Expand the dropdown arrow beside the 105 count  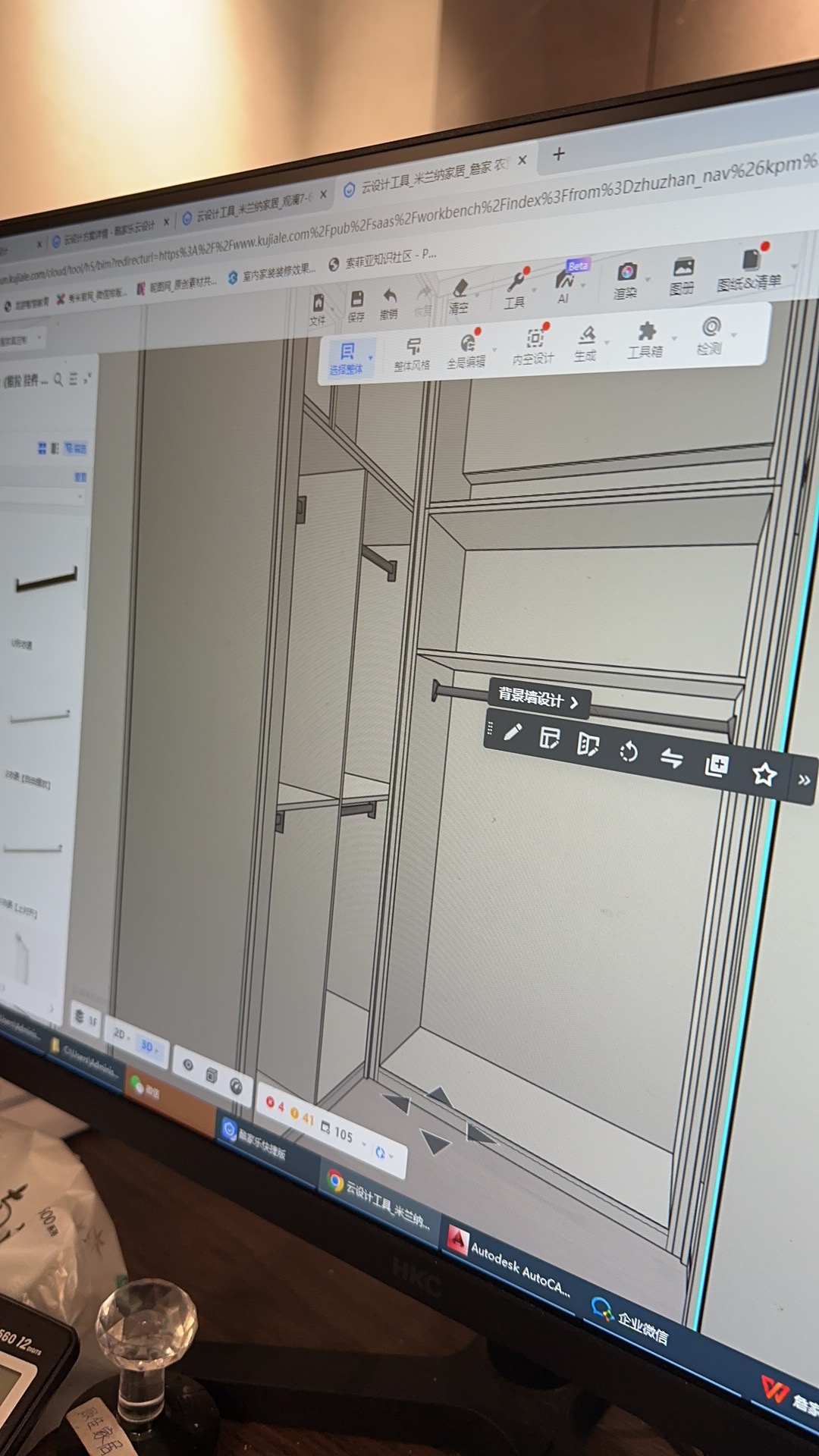(x=364, y=1143)
